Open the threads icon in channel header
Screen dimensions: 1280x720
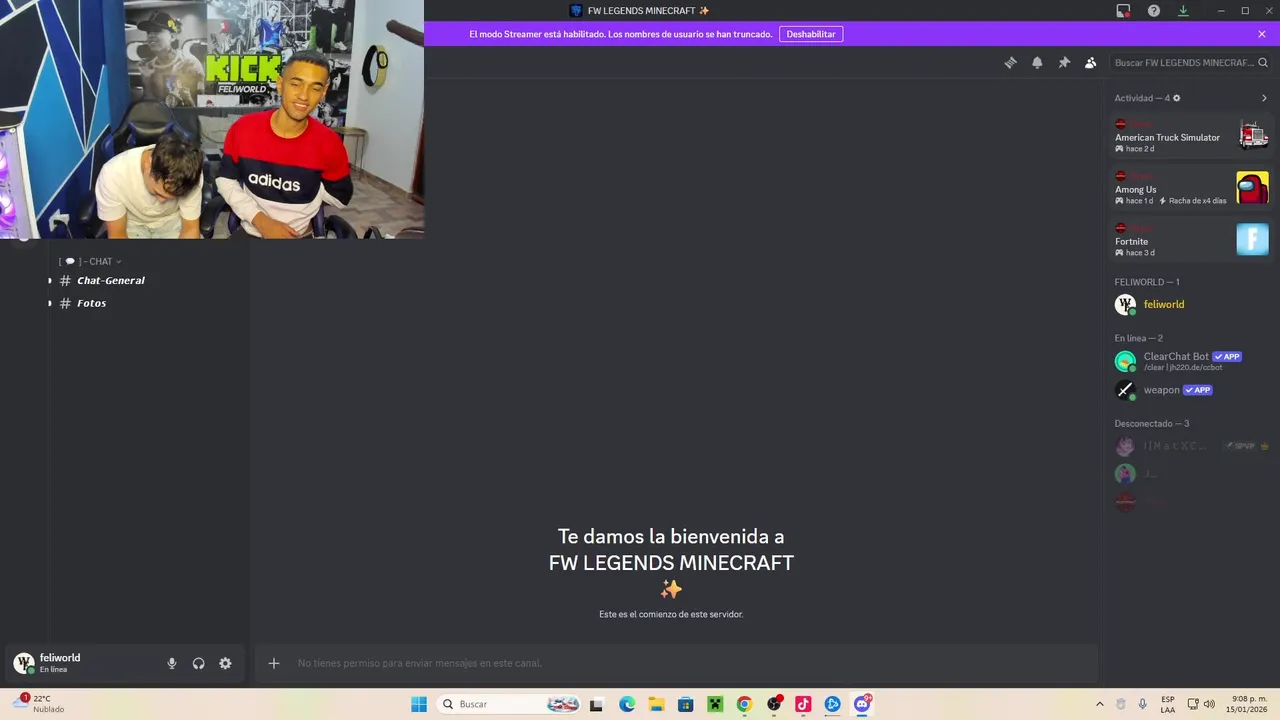coord(1010,62)
